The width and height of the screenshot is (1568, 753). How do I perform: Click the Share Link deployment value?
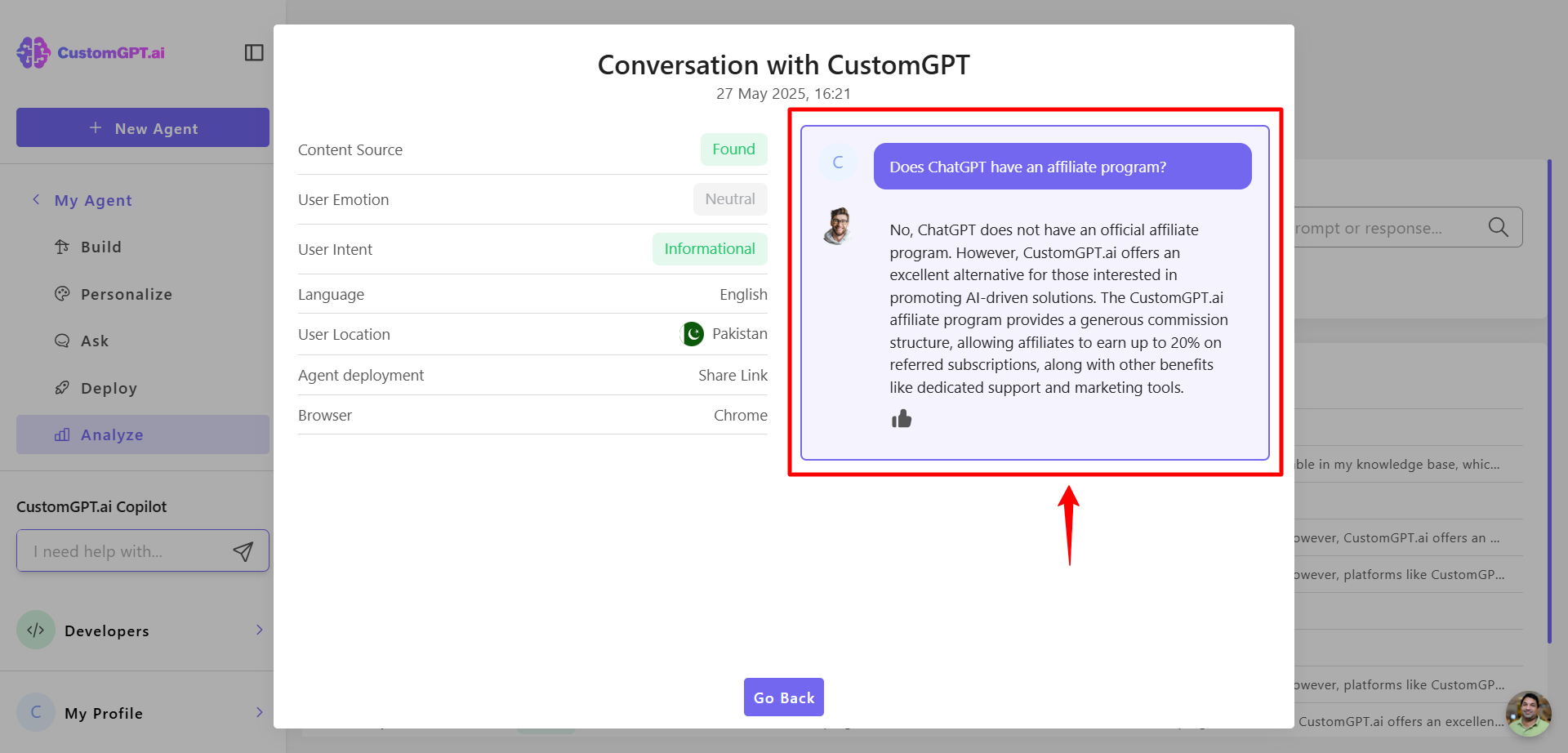[x=733, y=375]
